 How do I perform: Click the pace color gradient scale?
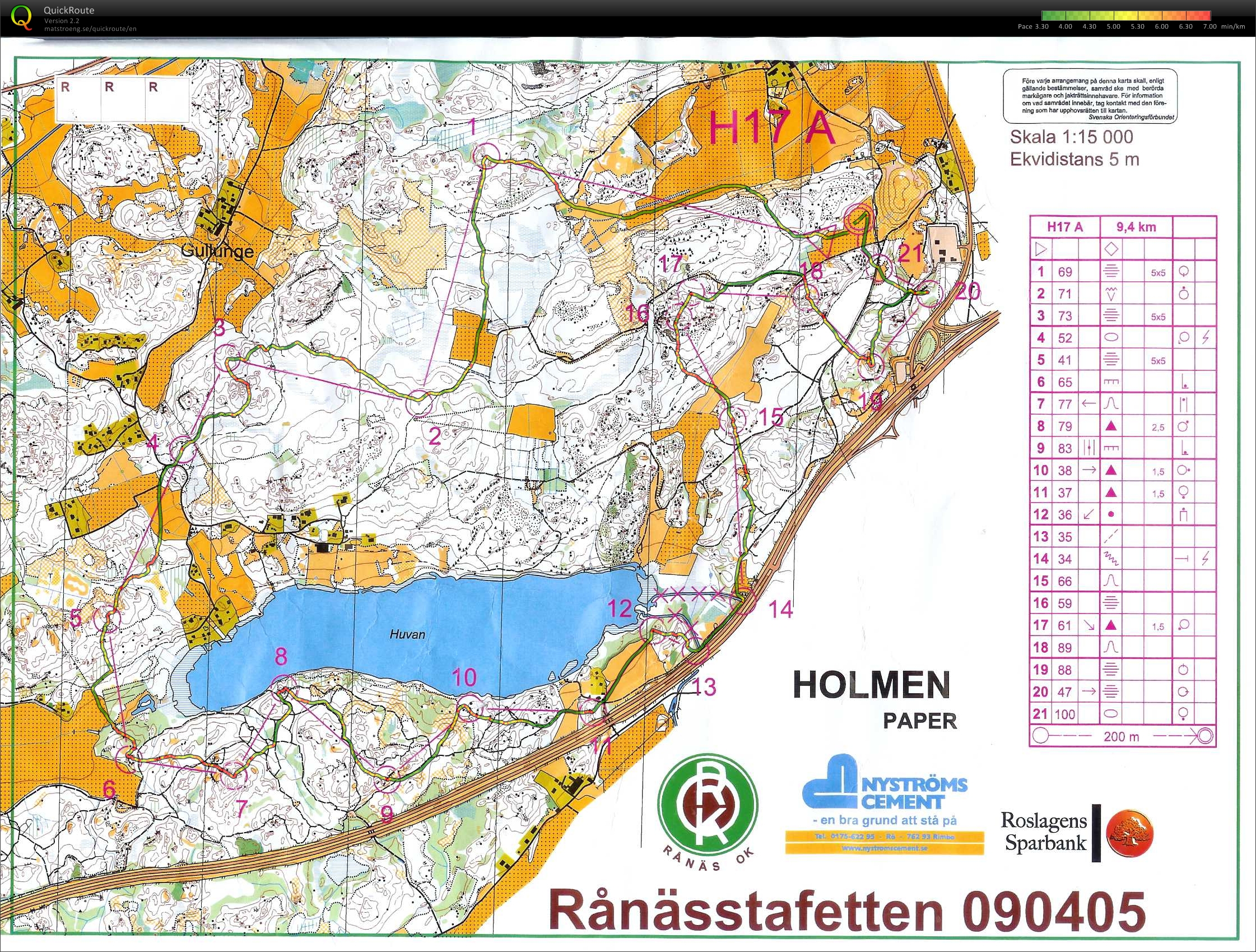pos(1126,16)
